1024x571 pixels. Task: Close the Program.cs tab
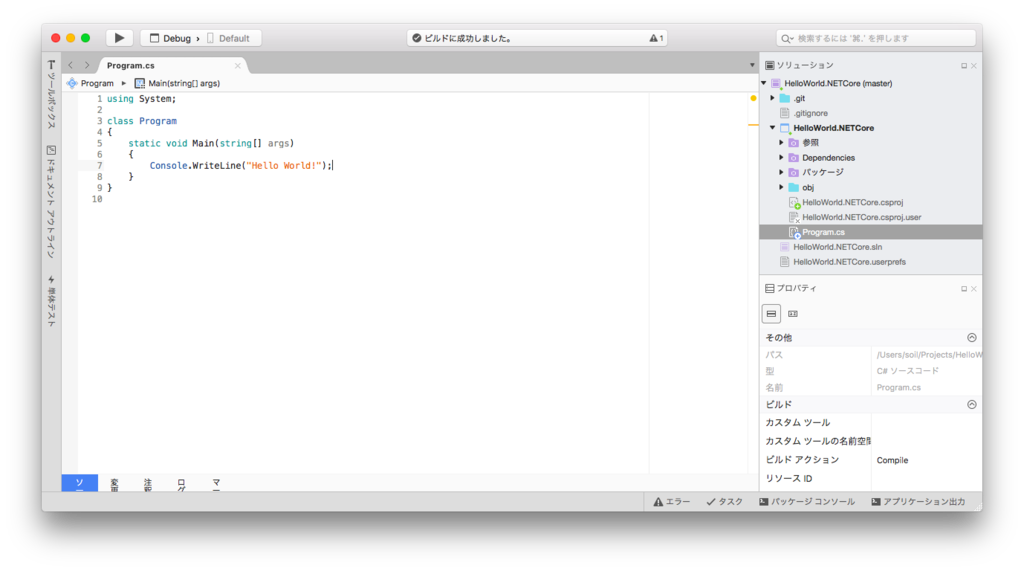238,66
